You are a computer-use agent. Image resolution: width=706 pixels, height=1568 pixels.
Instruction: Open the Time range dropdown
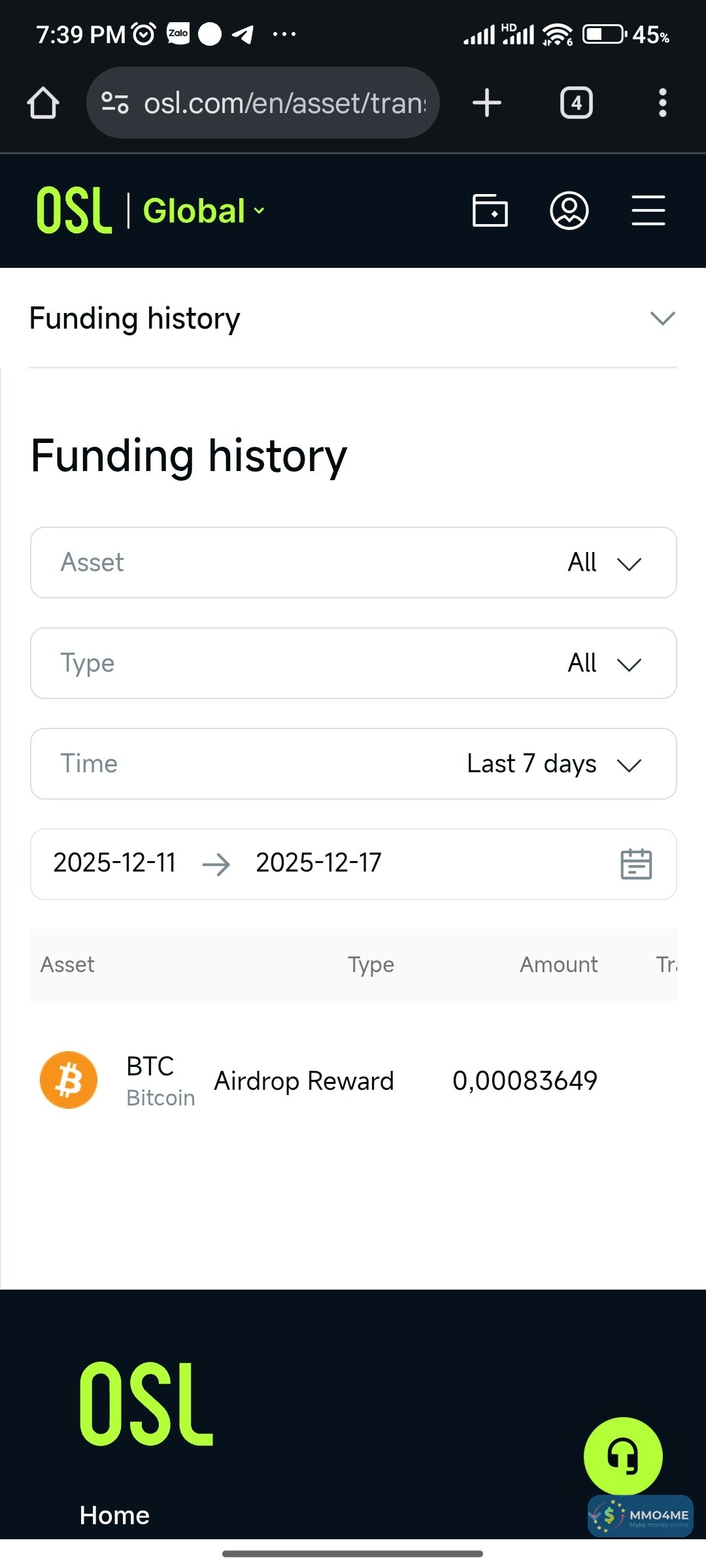pos(353,764)
